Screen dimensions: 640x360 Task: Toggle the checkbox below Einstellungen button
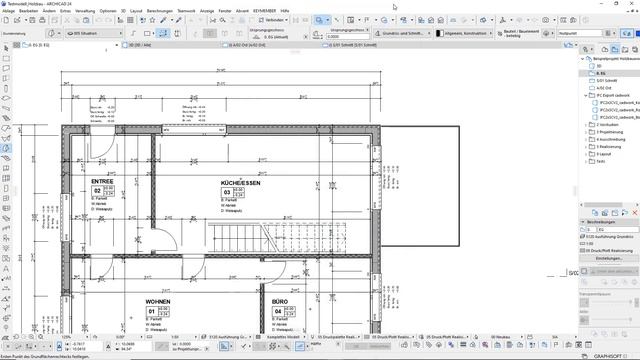point(584,271)
